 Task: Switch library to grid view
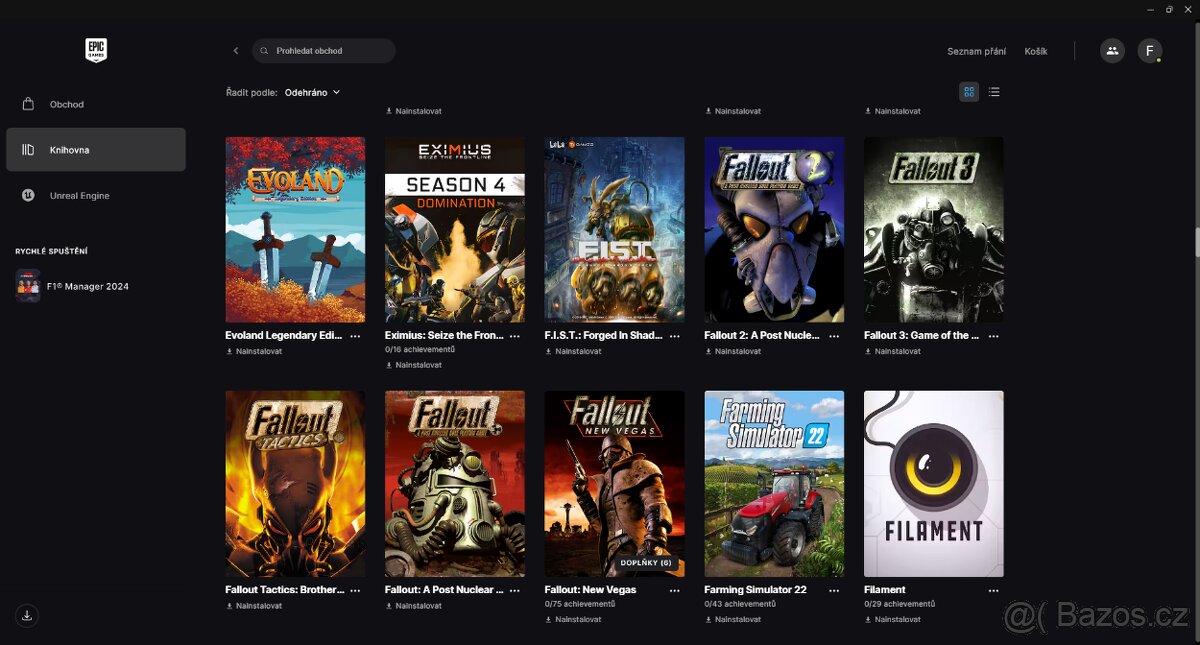968,91
